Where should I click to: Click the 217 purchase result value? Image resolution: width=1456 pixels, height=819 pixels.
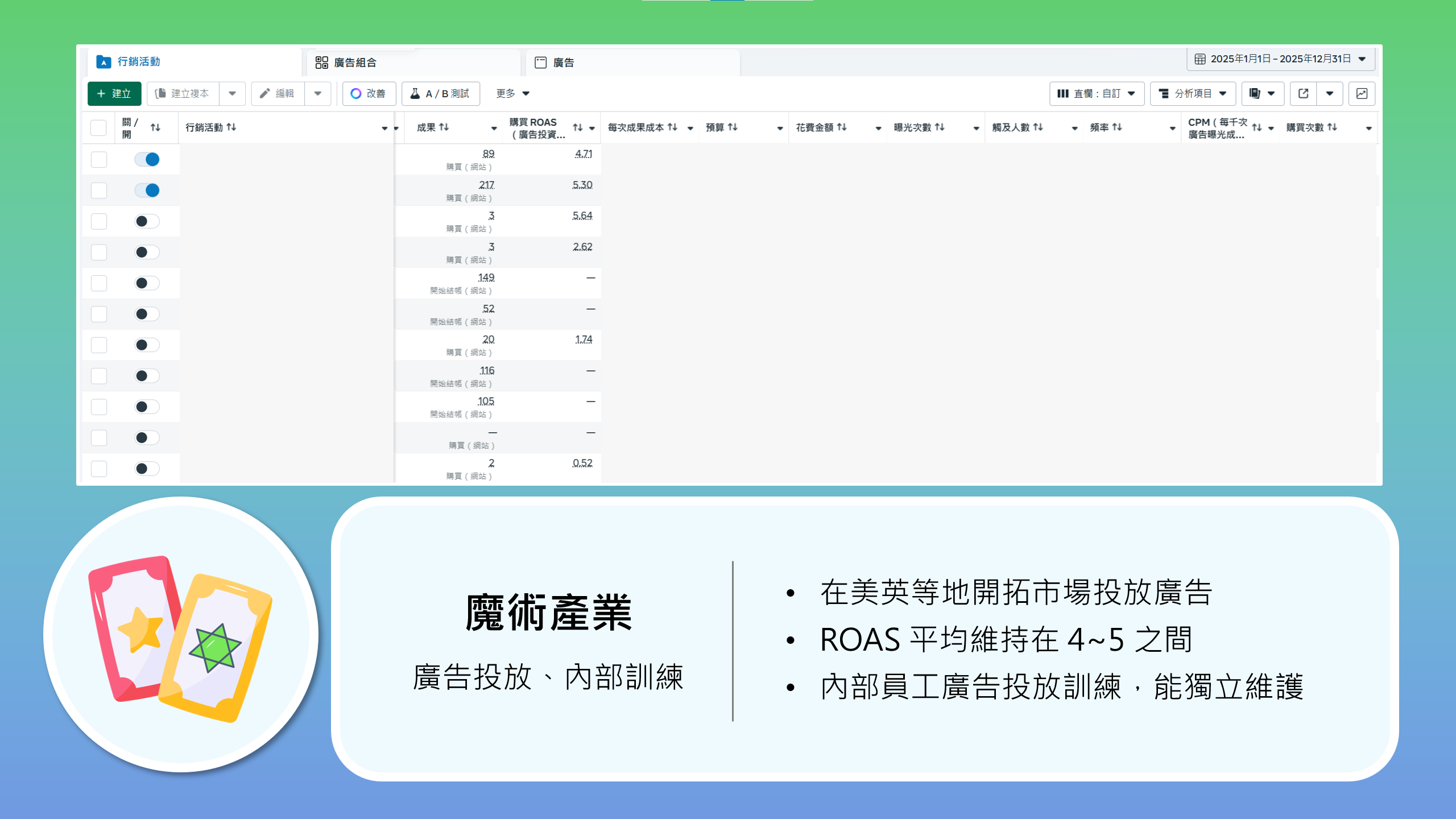pyautogui.click(x=486, y=185)
